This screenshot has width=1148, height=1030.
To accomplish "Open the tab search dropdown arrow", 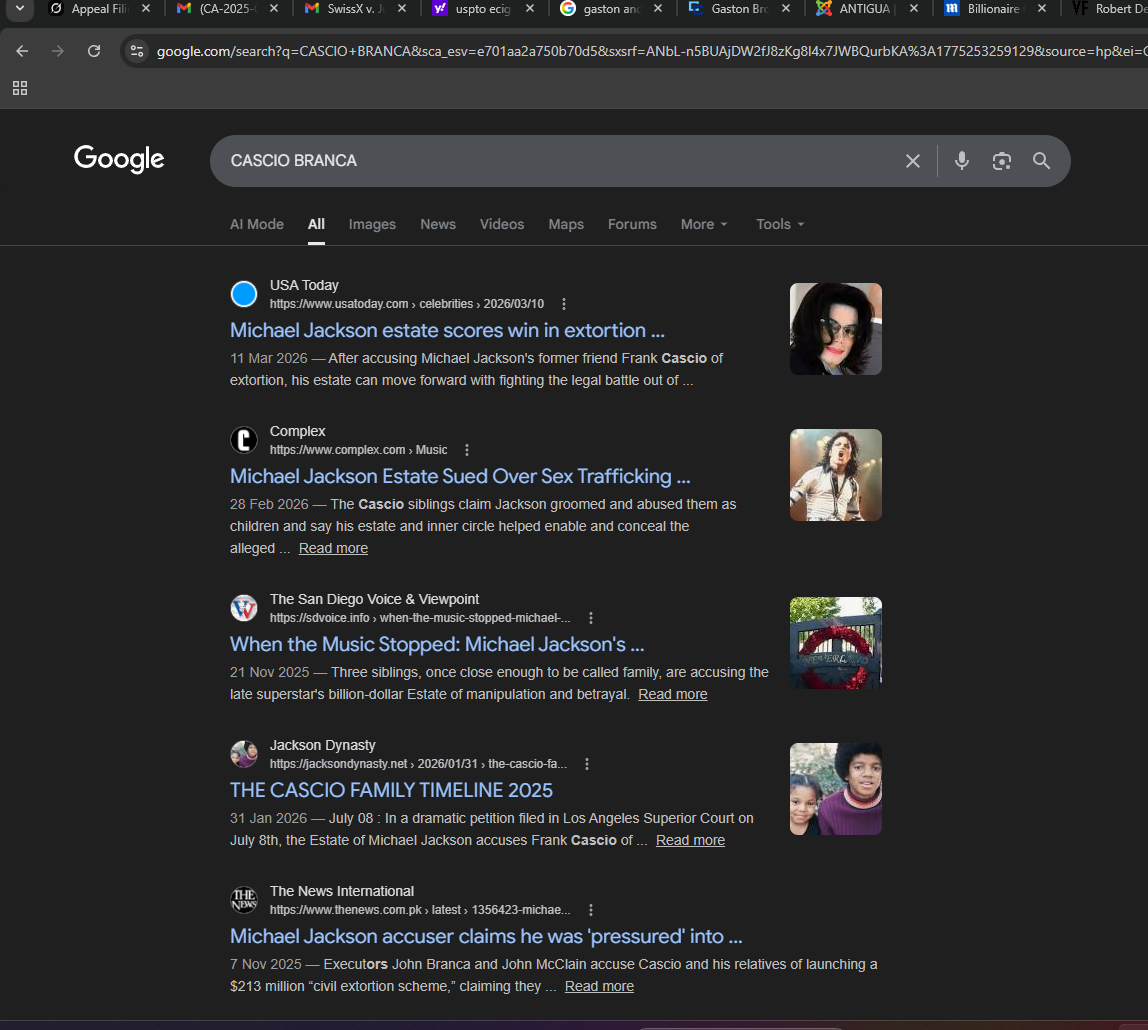I will click(19, 9).
